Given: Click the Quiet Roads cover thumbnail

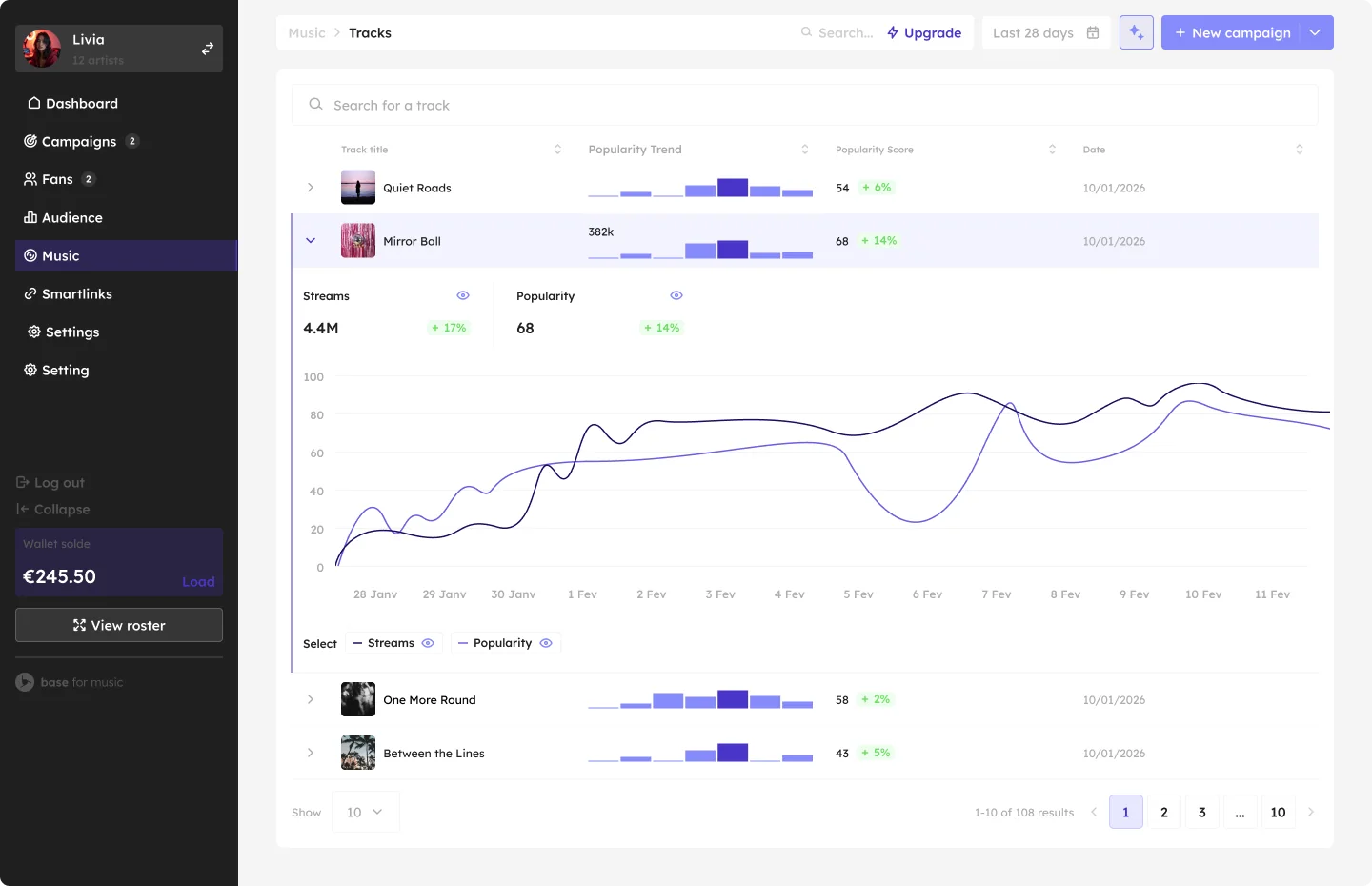Looking at the screenshot, I should coord(358,188).
